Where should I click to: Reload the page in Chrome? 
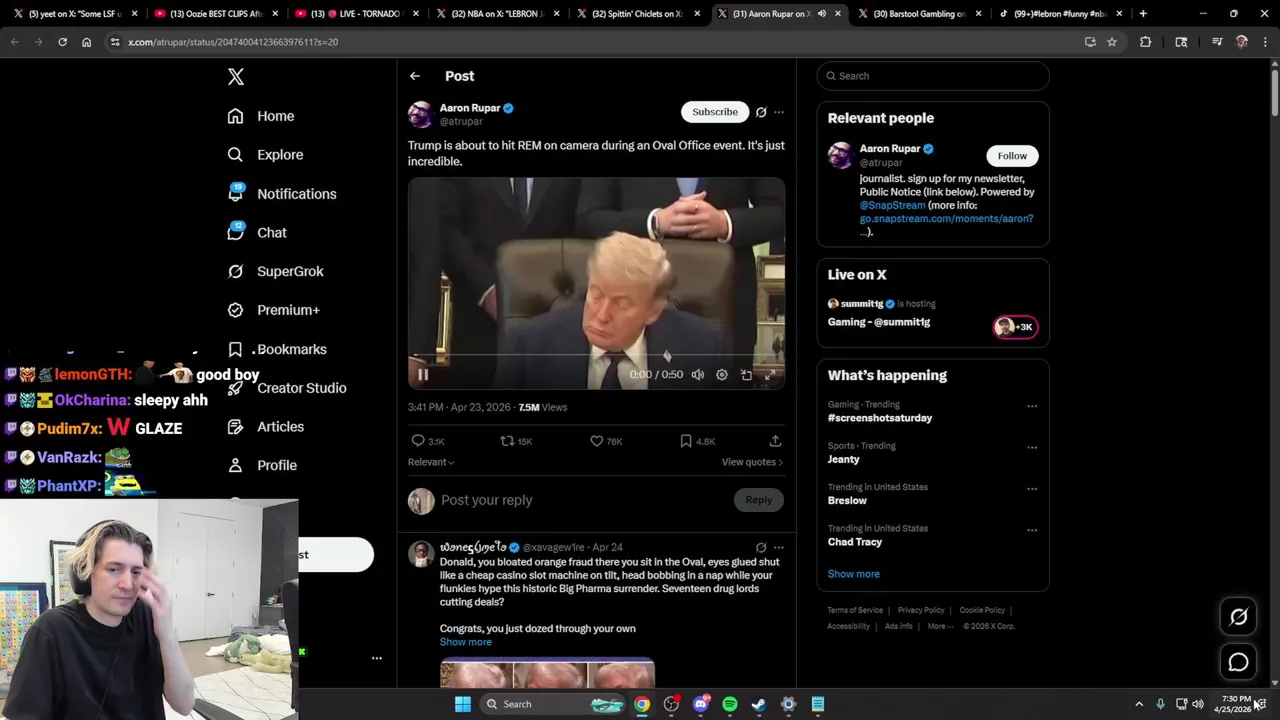point(62,42)
